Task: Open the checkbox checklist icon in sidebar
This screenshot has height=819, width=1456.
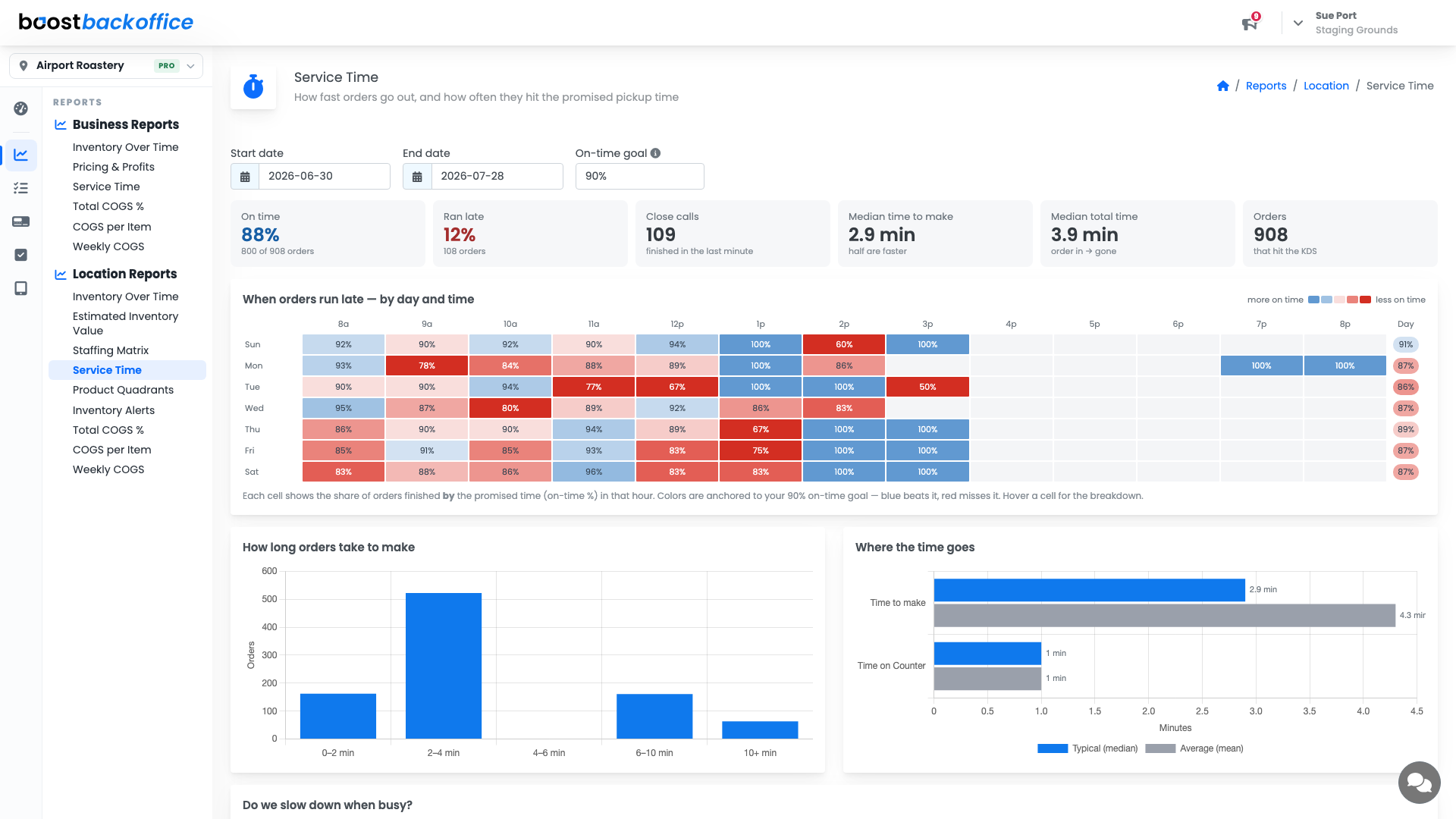Action: pyautogui.click(x=21, y=255)
